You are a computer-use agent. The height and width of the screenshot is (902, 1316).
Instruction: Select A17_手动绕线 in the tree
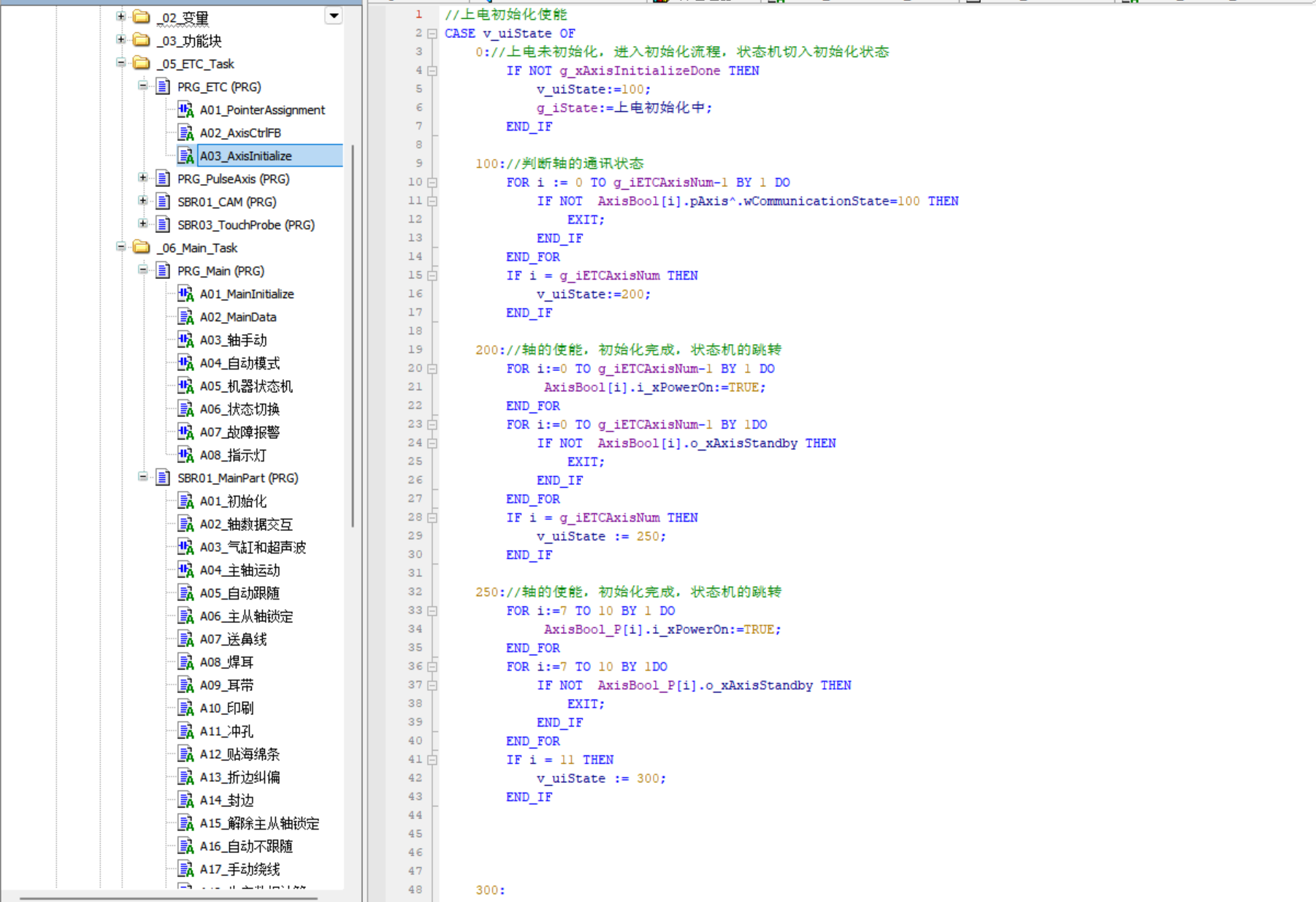[240, 869]
